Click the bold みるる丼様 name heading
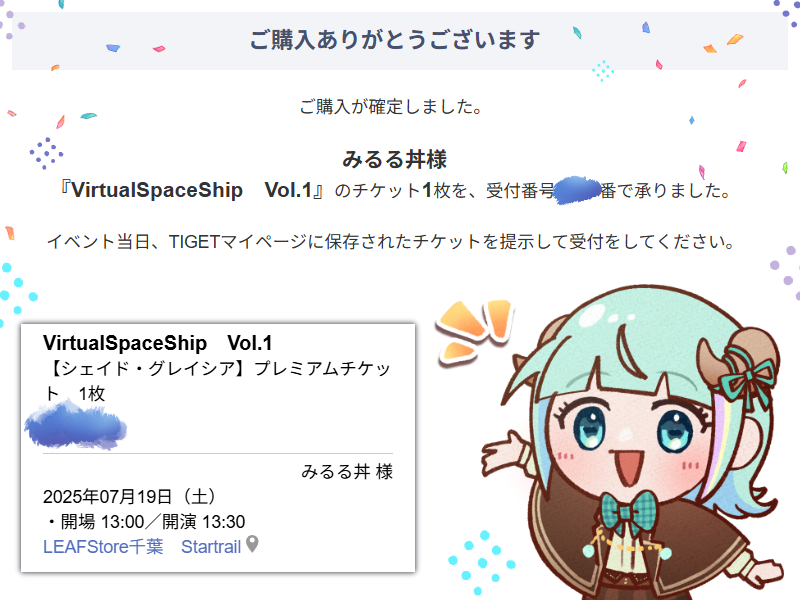Image resolution: width=800 pixels, height=600 pixels. coord(394,159)
